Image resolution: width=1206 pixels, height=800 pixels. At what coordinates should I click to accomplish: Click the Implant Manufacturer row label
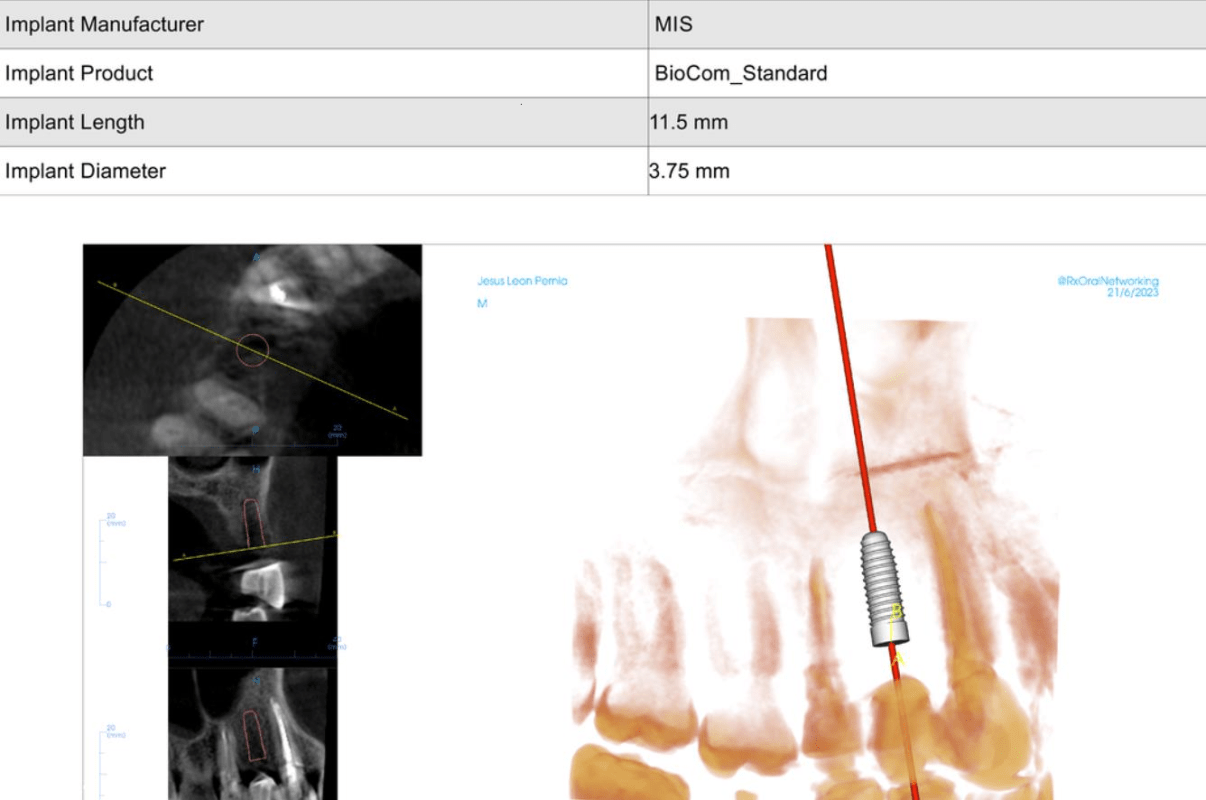104,24
